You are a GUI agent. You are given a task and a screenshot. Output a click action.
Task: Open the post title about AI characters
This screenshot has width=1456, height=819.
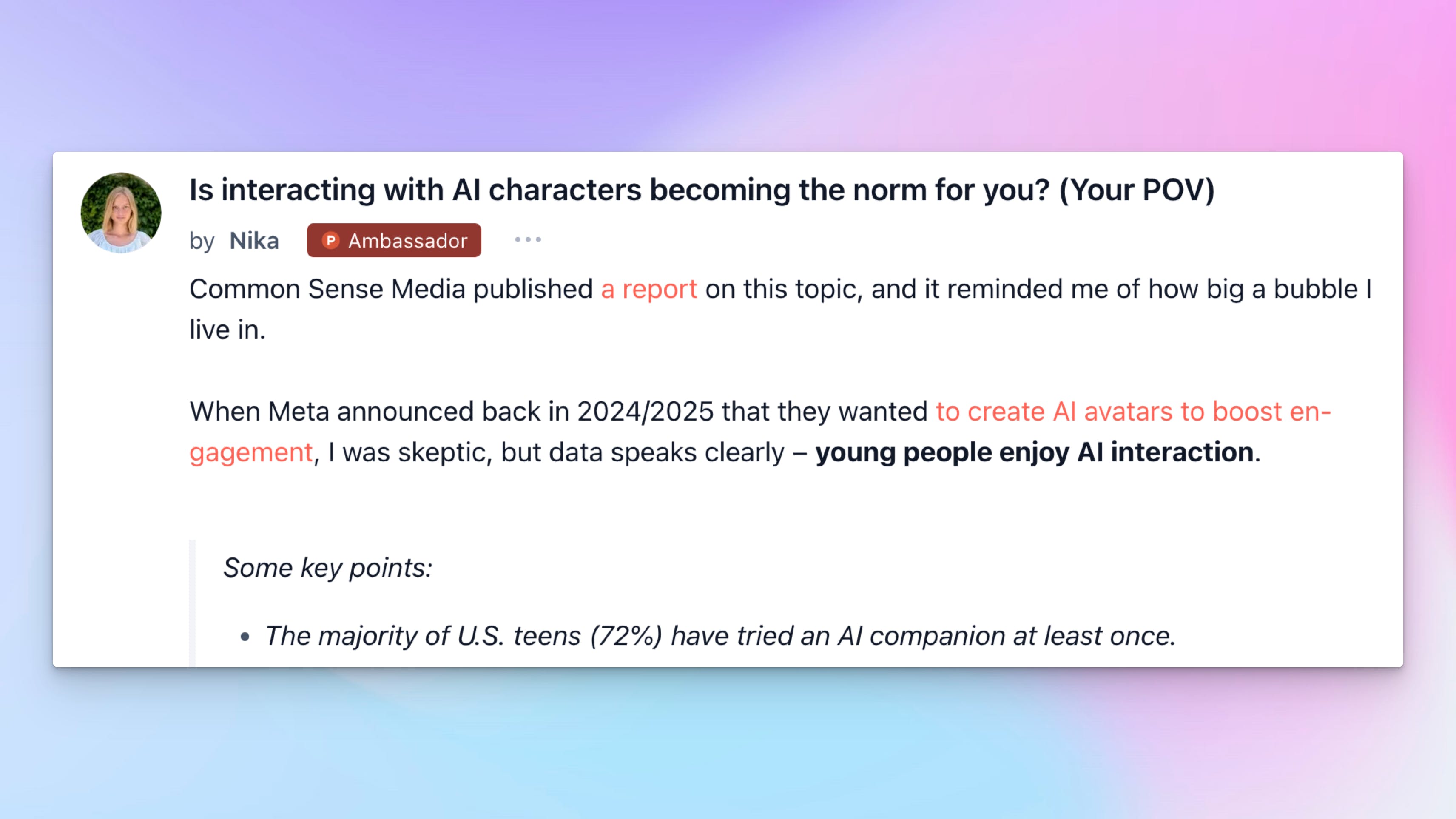[702, 190]
